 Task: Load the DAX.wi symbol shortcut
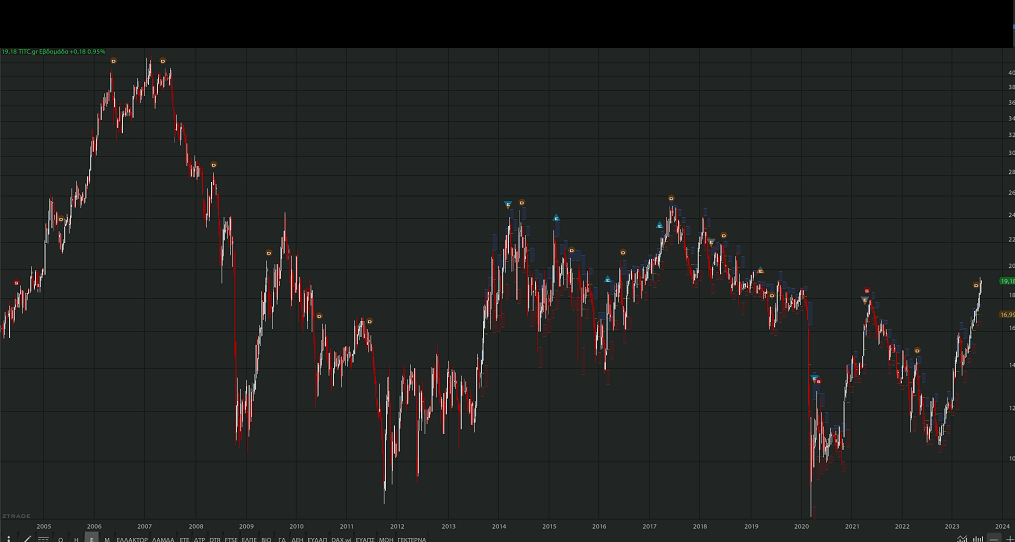(x=340, y=539)
